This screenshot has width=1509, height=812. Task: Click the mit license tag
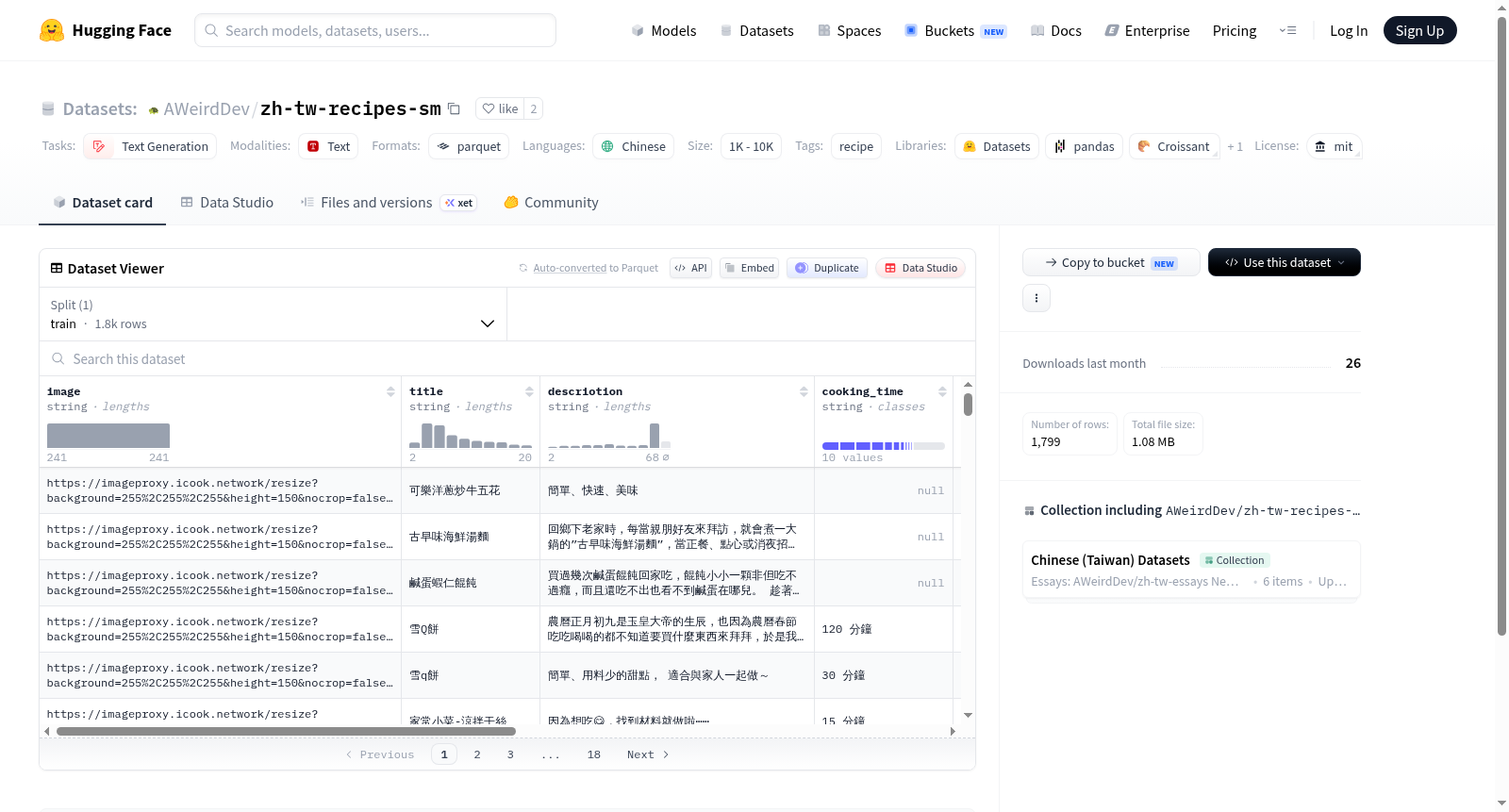(x=1334, y=146)
